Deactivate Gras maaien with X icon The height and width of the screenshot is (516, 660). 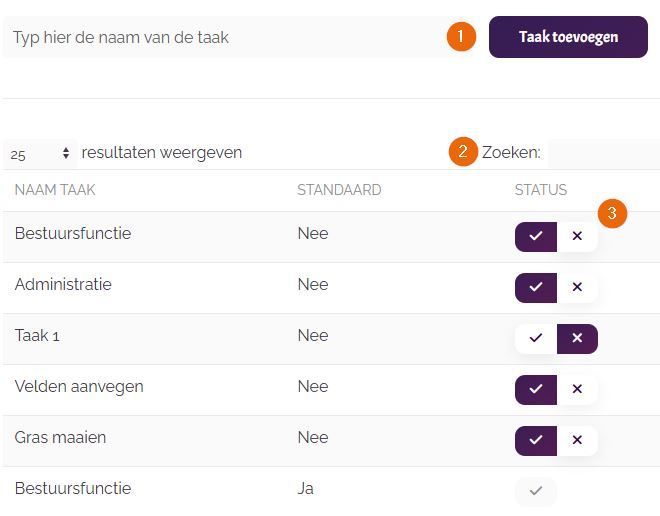click(x=577, y=440)
